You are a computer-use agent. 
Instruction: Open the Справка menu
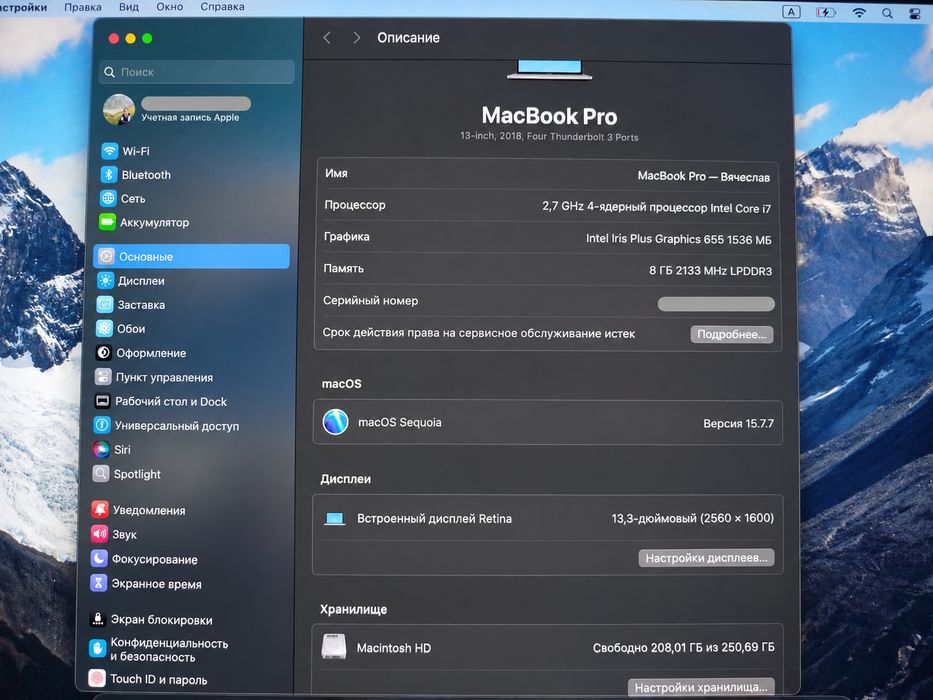pyautogui.click(x=222, y=7)
